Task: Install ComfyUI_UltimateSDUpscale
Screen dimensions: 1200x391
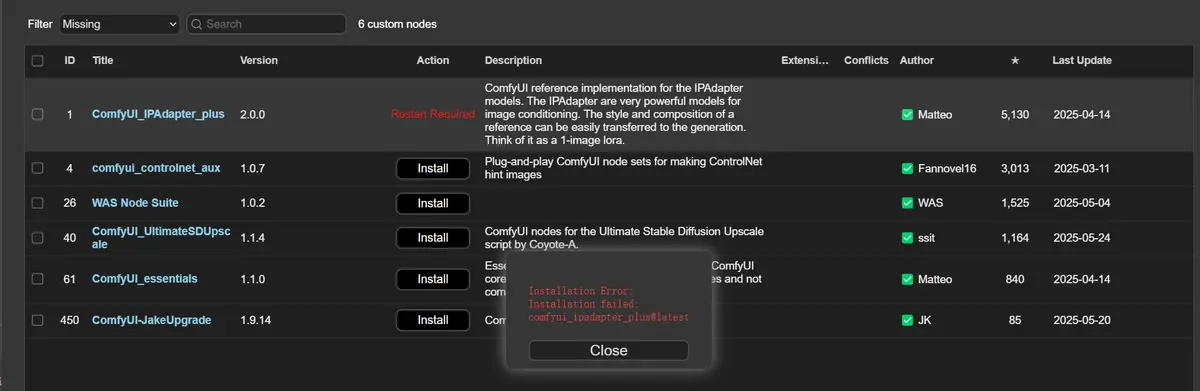Action: [433, 237]
